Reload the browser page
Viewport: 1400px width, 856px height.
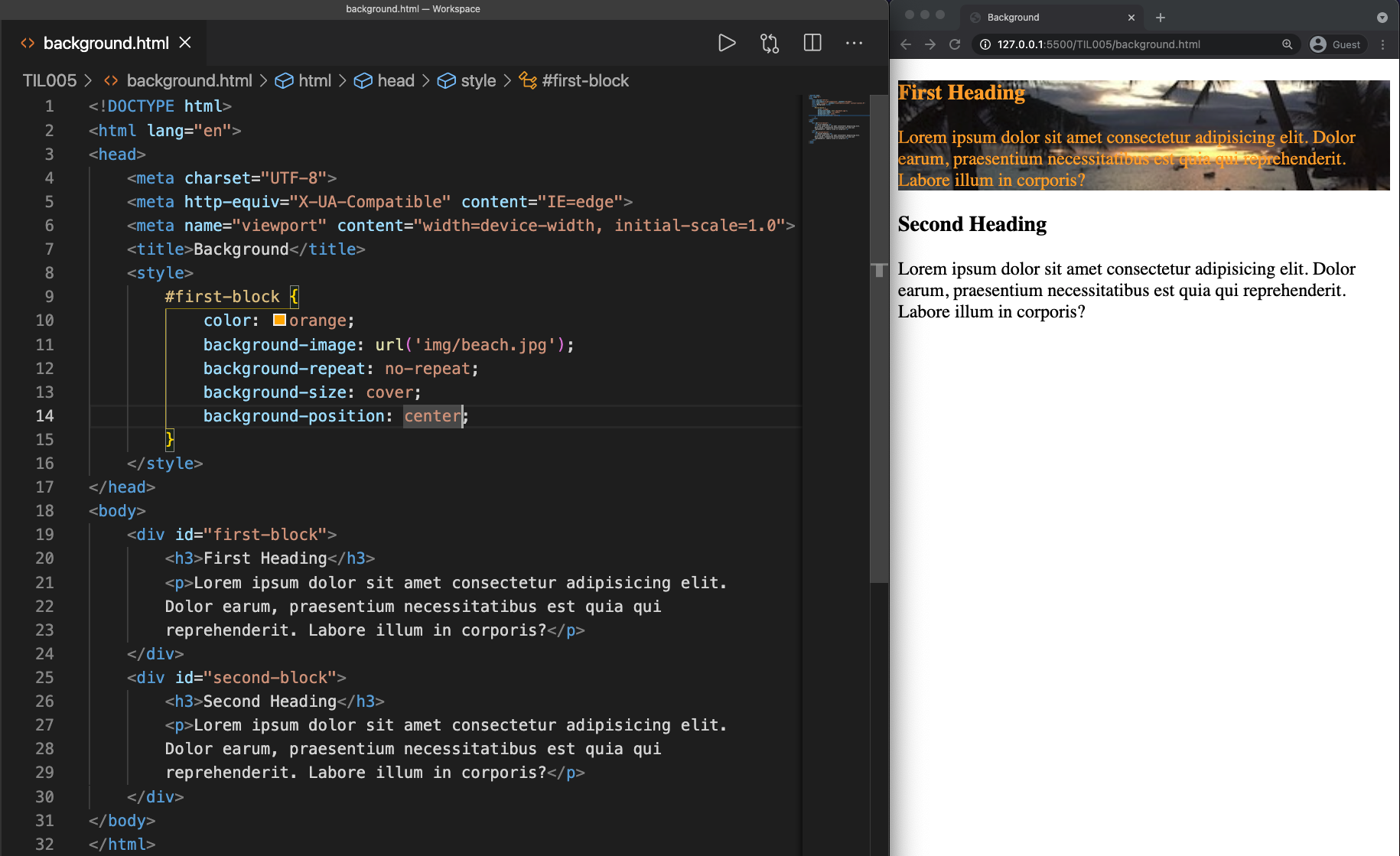955,44
